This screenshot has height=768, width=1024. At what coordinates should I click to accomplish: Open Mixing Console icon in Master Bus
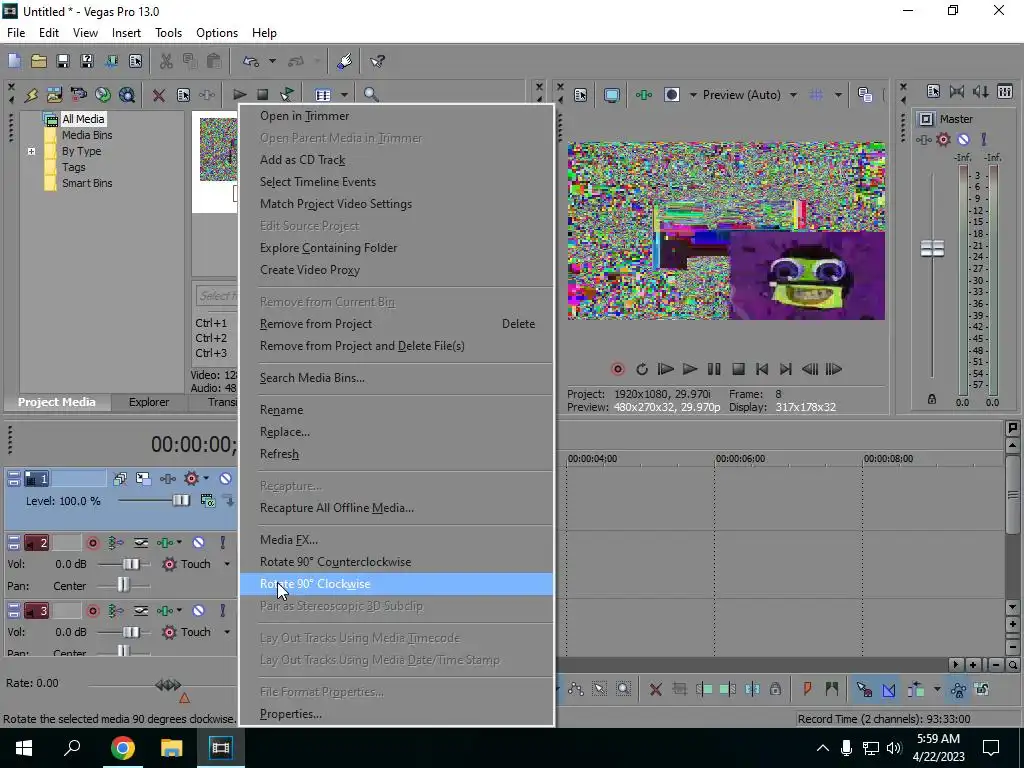click(x=1005, y=91)
